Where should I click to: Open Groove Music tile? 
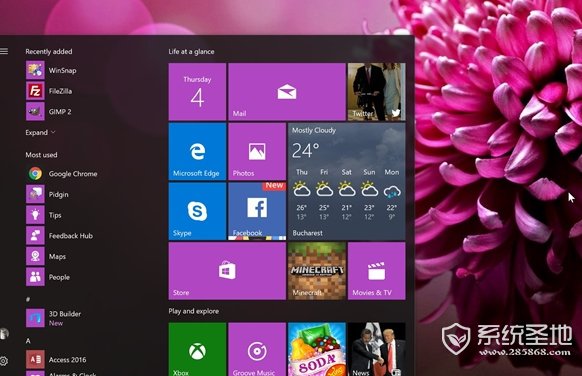pyautogui.click(x=257, y=349)
